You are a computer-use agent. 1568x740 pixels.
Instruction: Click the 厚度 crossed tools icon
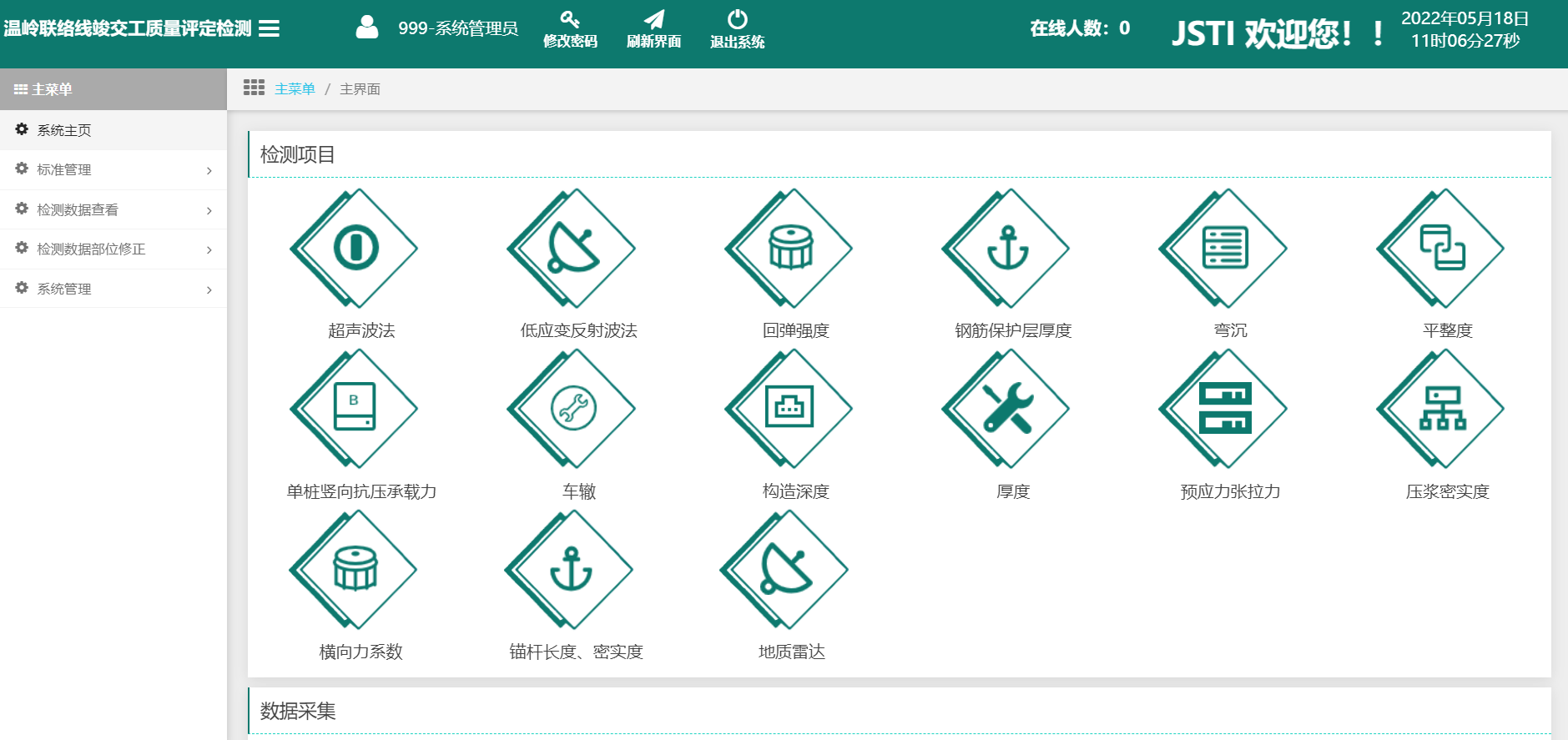click(x=1008, y=409)
